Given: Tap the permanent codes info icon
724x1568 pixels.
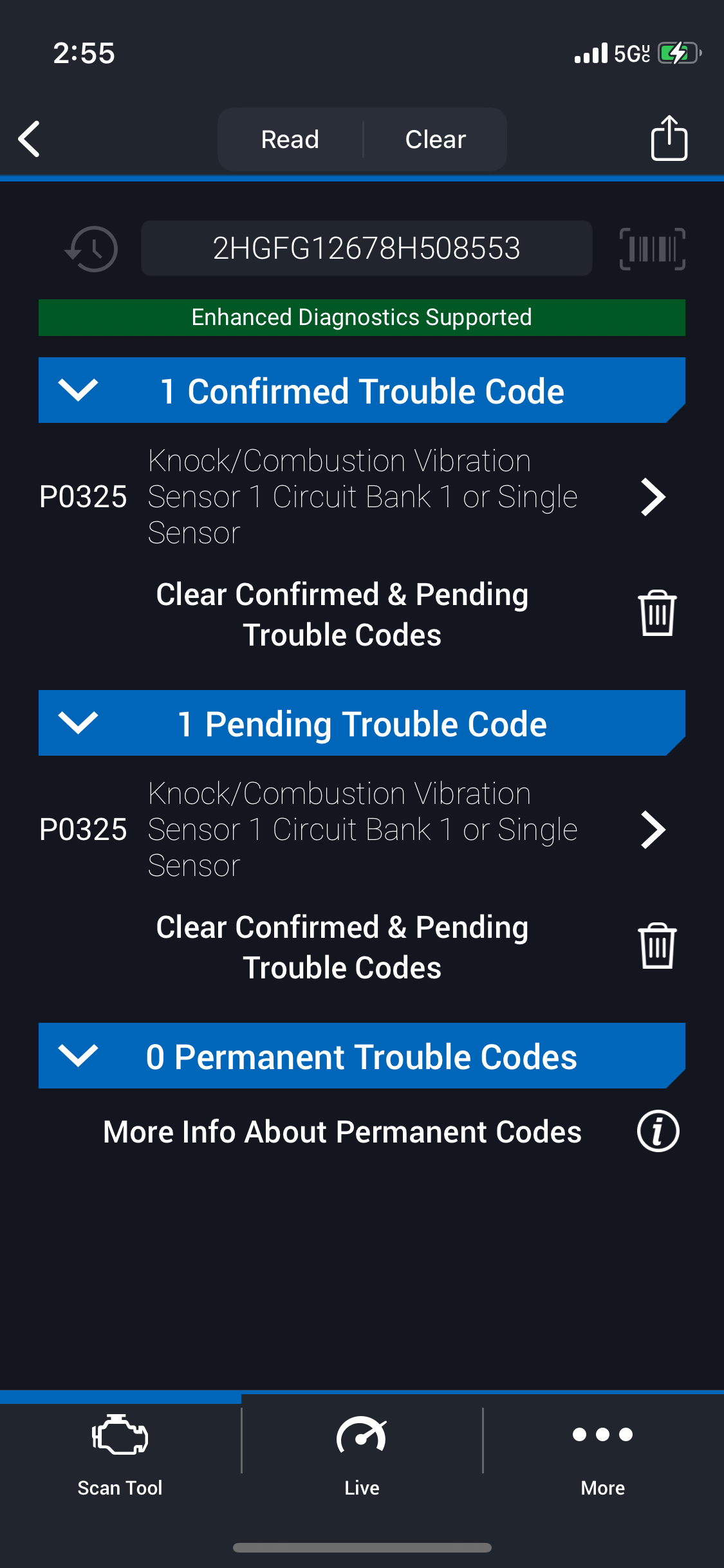Looking at the screenshot, I should [x=658, y=1131].
